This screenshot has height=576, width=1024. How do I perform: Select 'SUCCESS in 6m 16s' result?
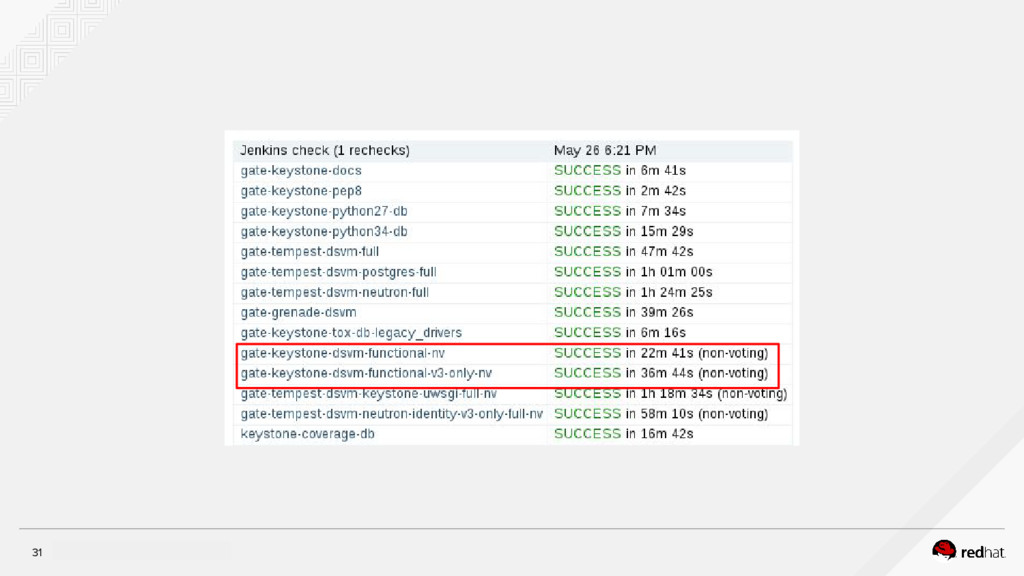click(x=619, y=333)
